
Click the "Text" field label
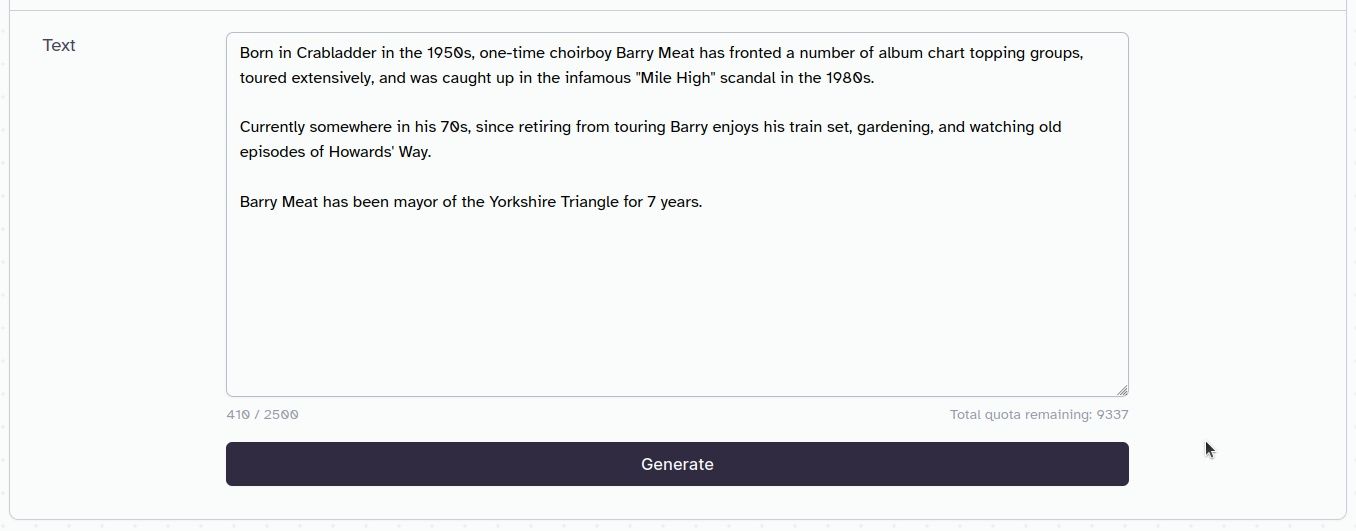(59, 46)
